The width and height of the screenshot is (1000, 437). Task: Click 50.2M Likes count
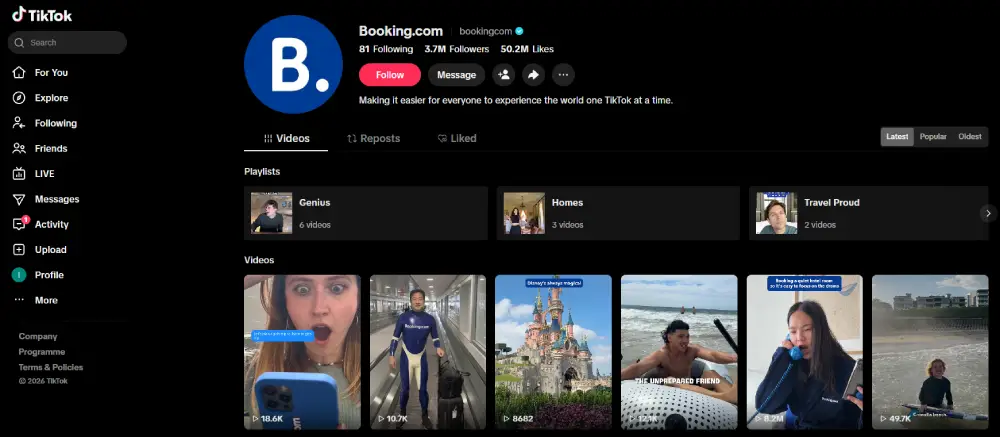(527, 49)
